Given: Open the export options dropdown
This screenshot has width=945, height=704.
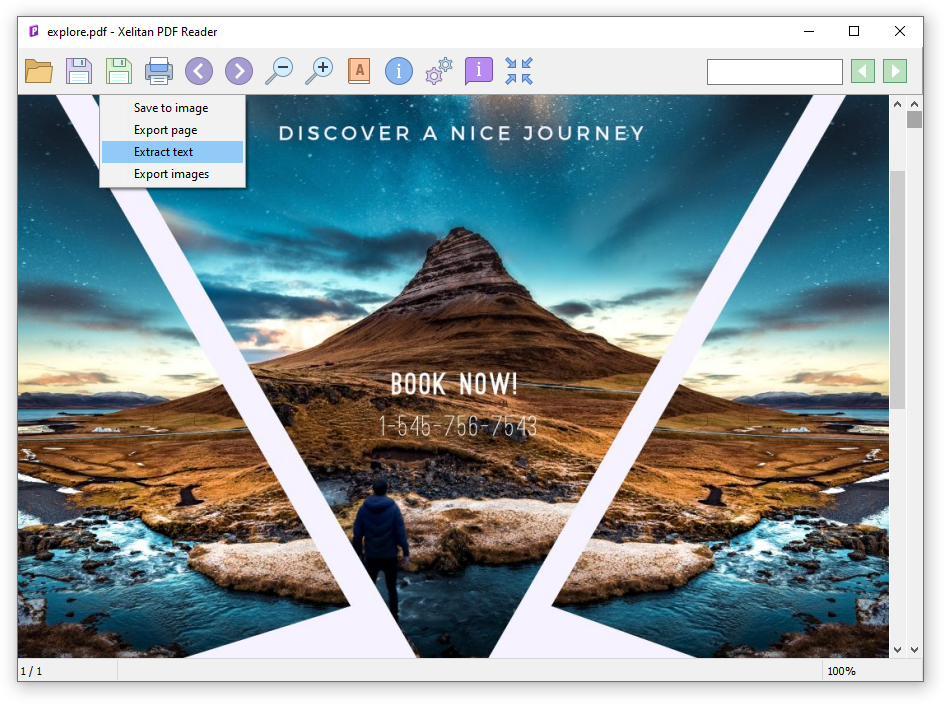Looking at the screenshot, I should [119, 71].
